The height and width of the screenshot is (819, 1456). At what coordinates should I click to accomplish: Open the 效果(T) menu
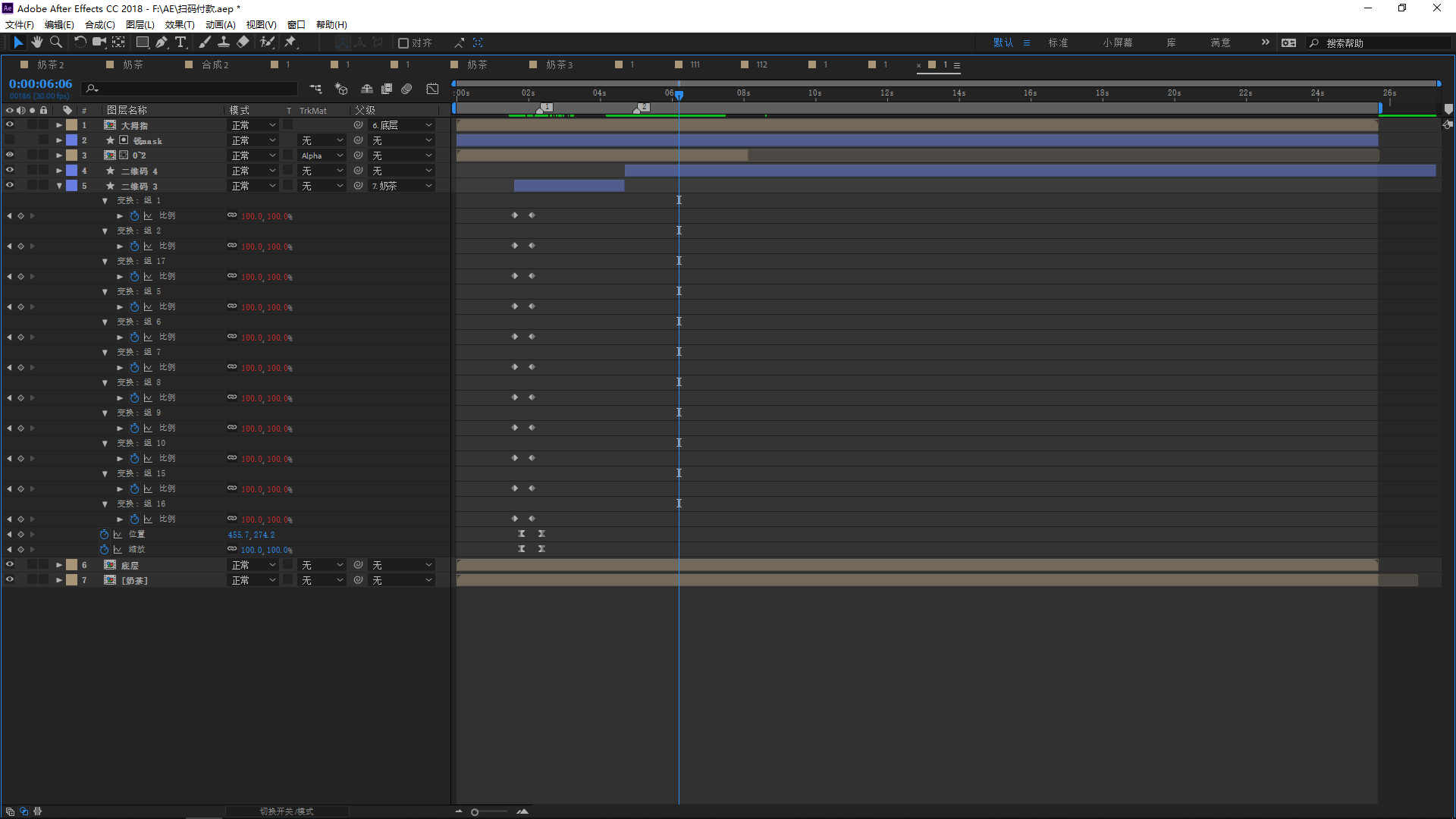click(x=180, y=25)
